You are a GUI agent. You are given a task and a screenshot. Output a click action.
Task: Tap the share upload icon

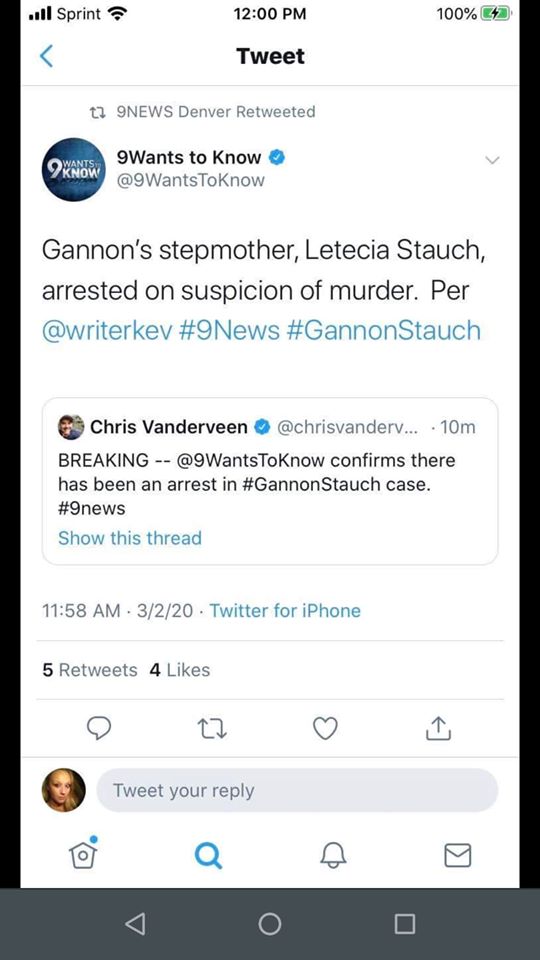pos(438,728)
